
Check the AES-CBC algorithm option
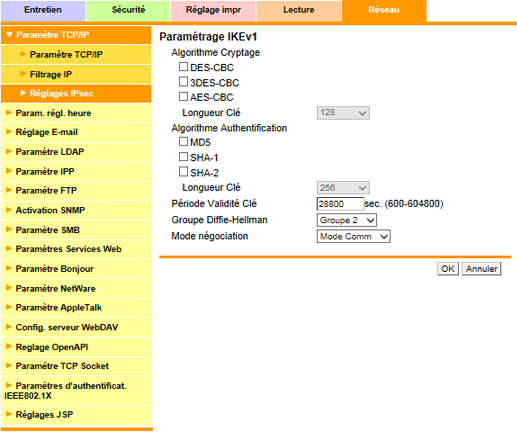coord(183,96)
